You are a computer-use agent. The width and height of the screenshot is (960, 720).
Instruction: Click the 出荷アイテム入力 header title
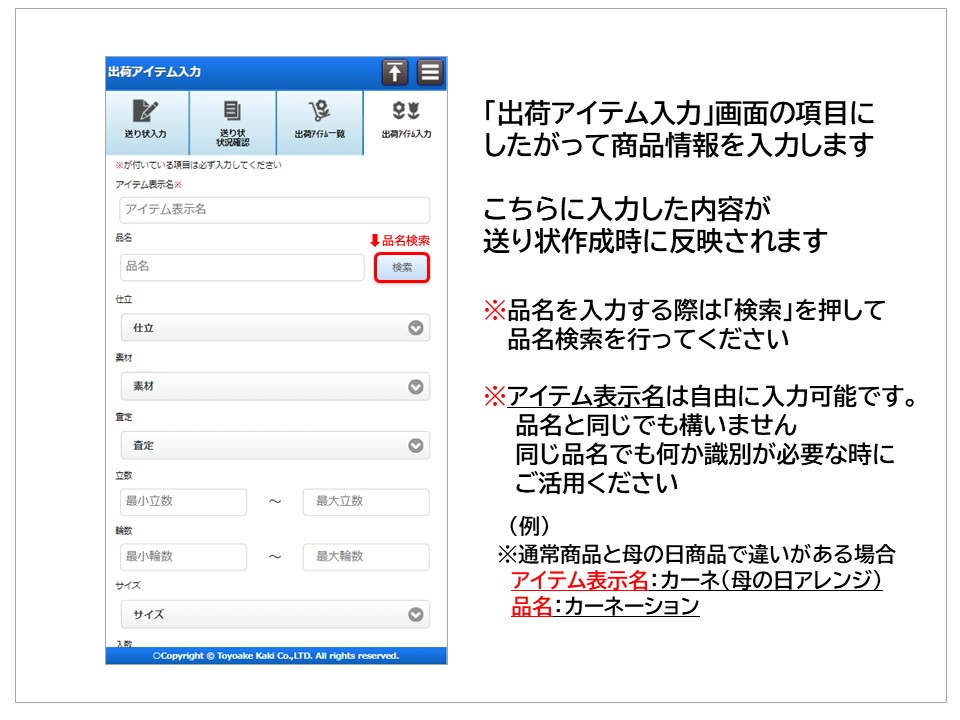coord(154,72)
